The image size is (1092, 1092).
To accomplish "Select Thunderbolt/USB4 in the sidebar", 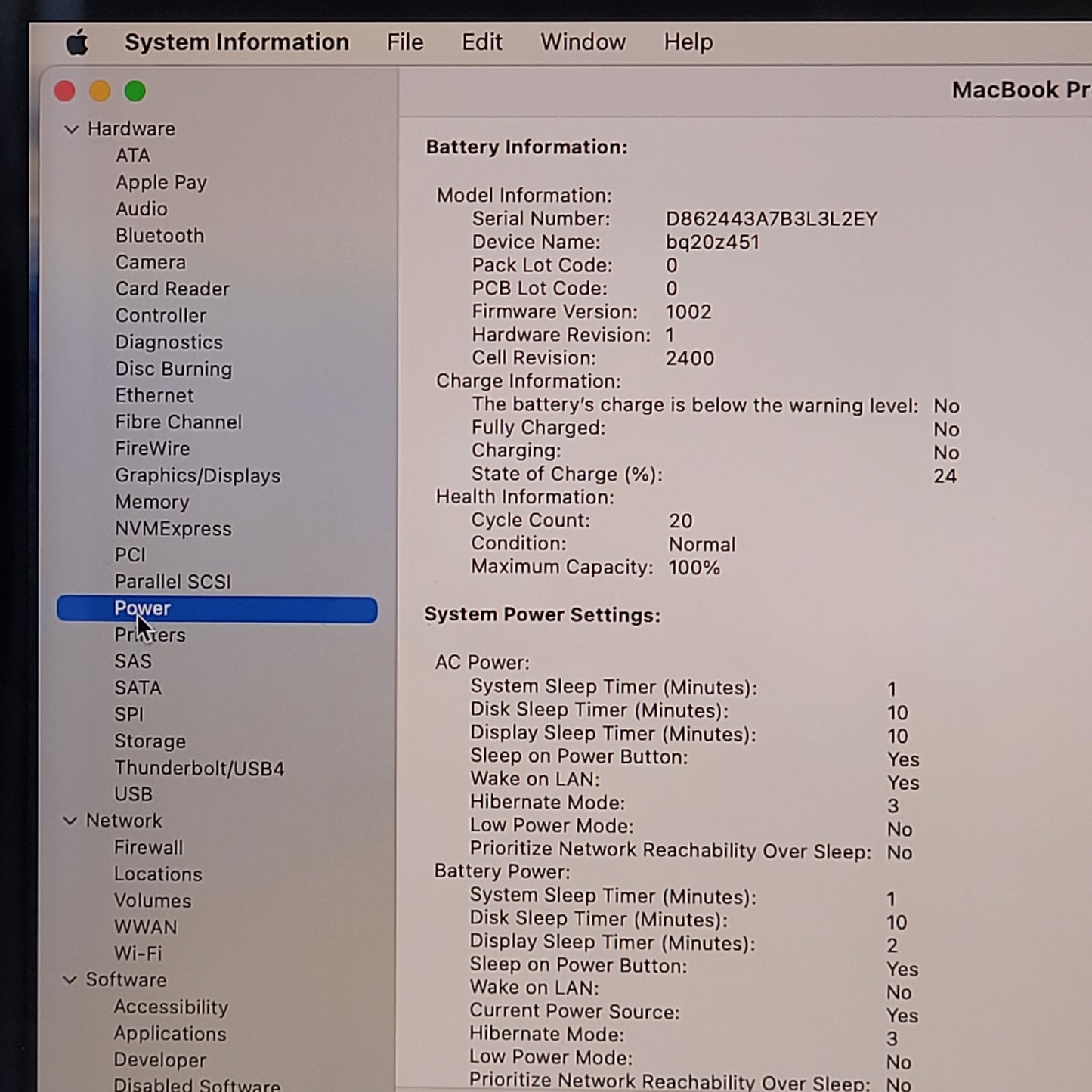I will click(x=200, y=768).
